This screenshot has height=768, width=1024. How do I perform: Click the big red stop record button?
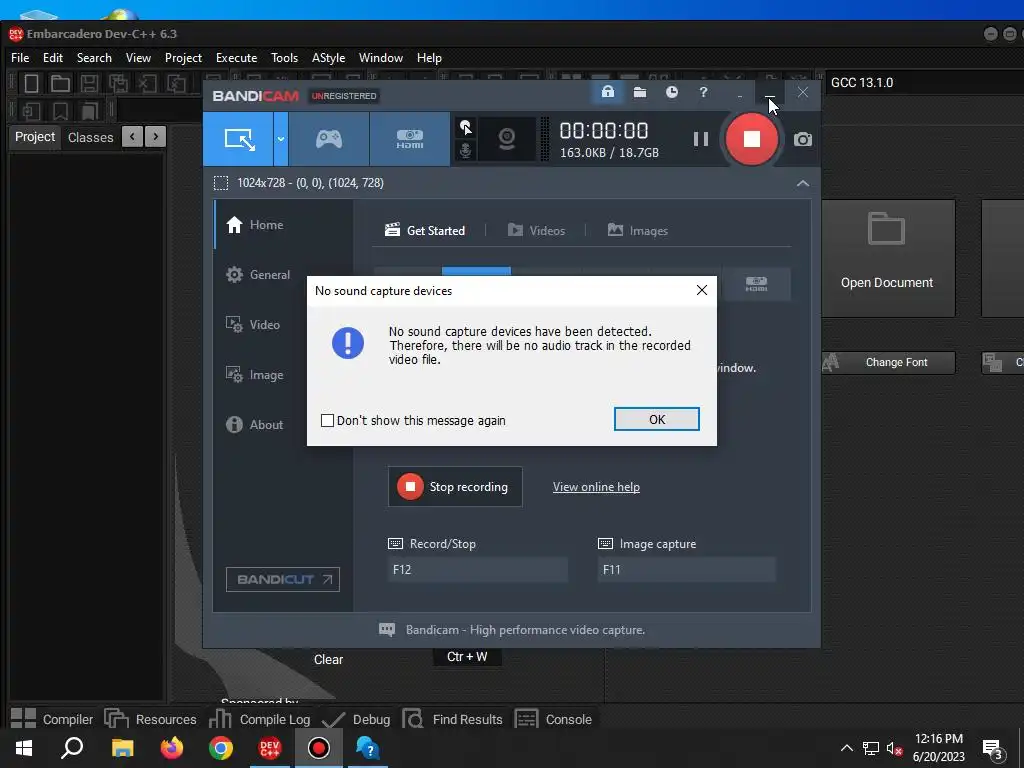click(x=752, y=139)
